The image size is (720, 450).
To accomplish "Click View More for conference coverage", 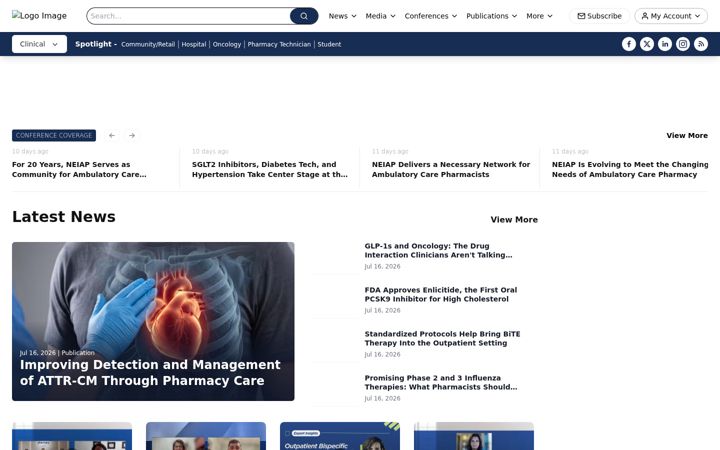I will click(687, 135).
